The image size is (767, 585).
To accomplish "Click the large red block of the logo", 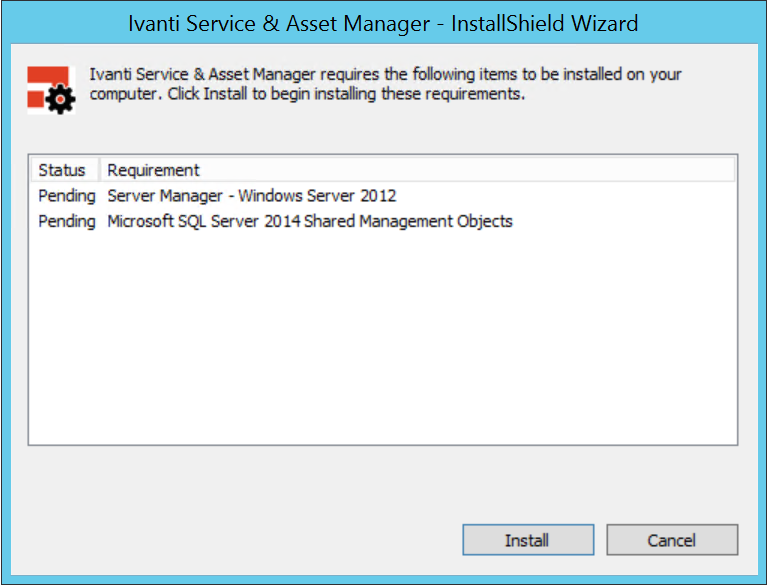I will (47, 74).
